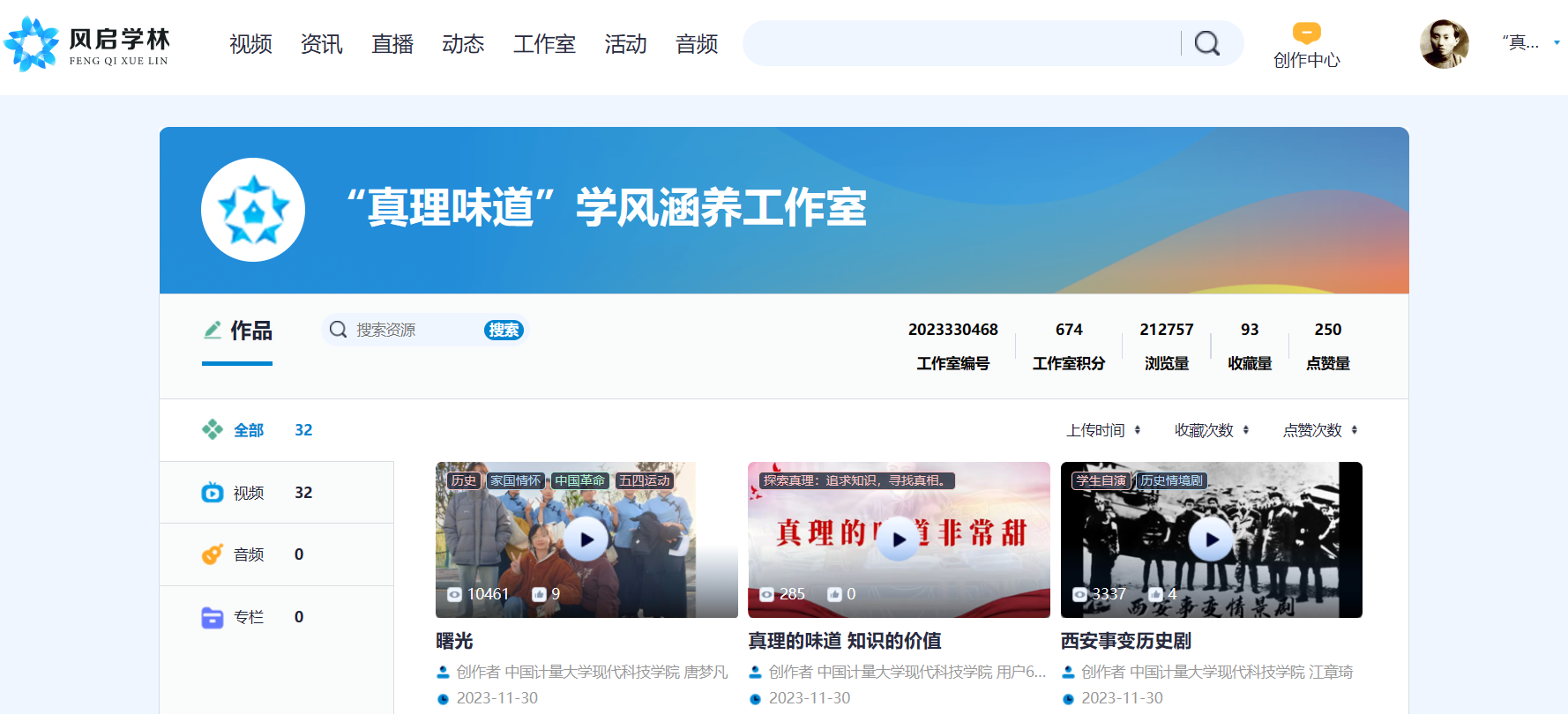Click the magnifier search icon in top bar

1206,43
